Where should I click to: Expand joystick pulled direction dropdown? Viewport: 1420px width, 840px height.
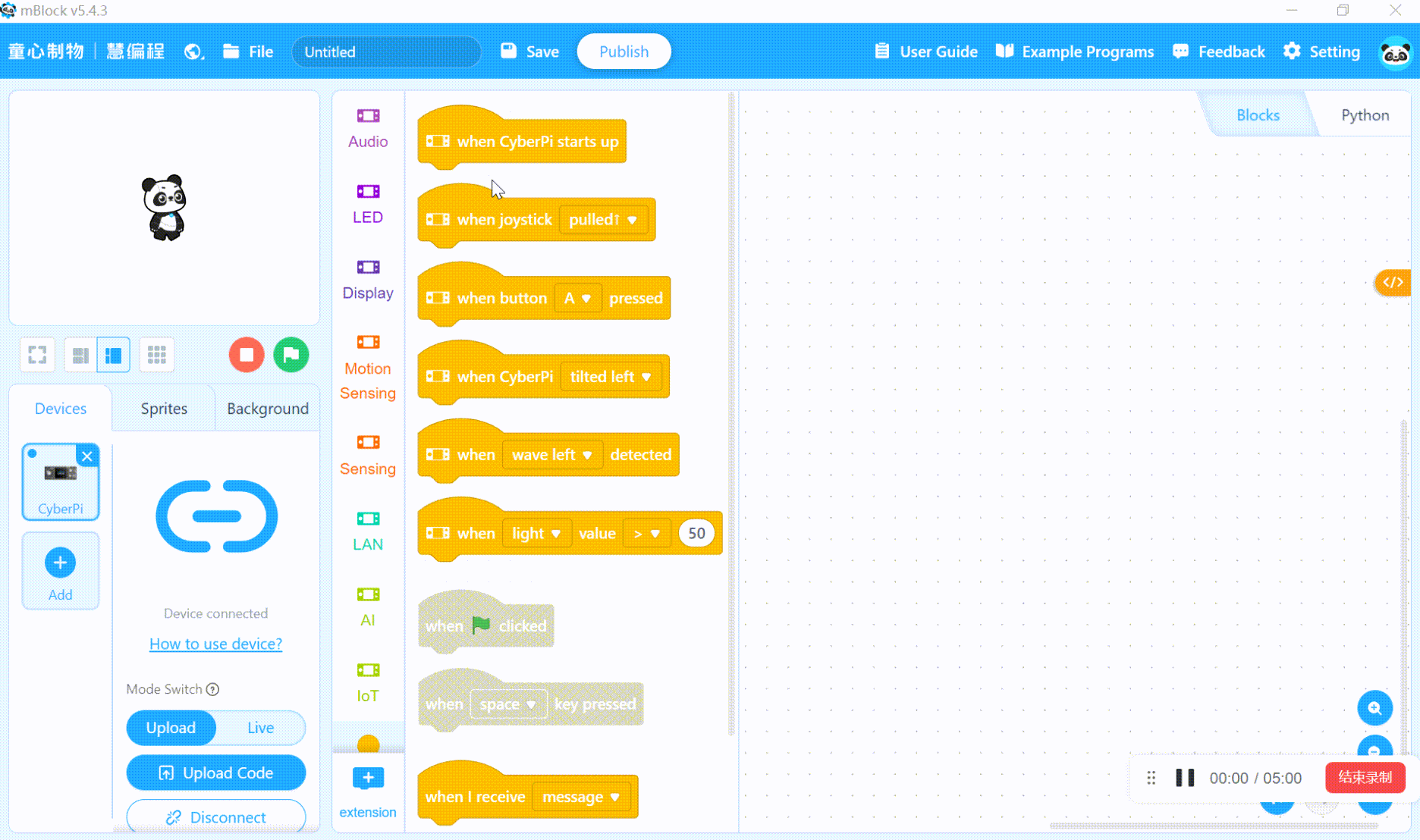click(x=603, y=220)
